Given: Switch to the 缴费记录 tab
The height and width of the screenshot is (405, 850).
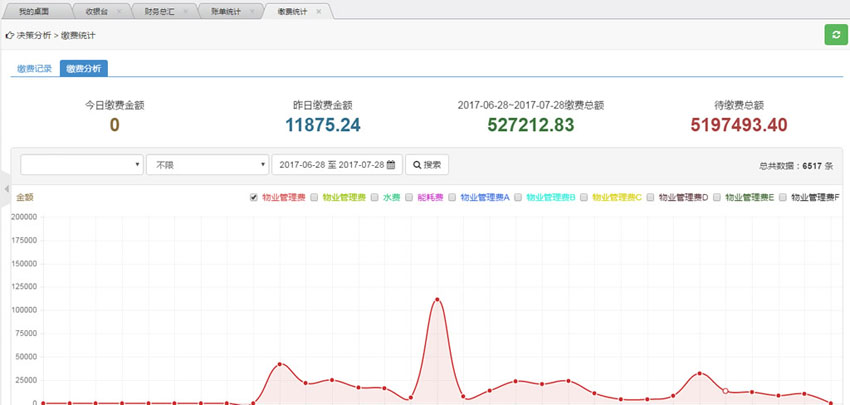Looking at the screenshot, I should (34, 69).
